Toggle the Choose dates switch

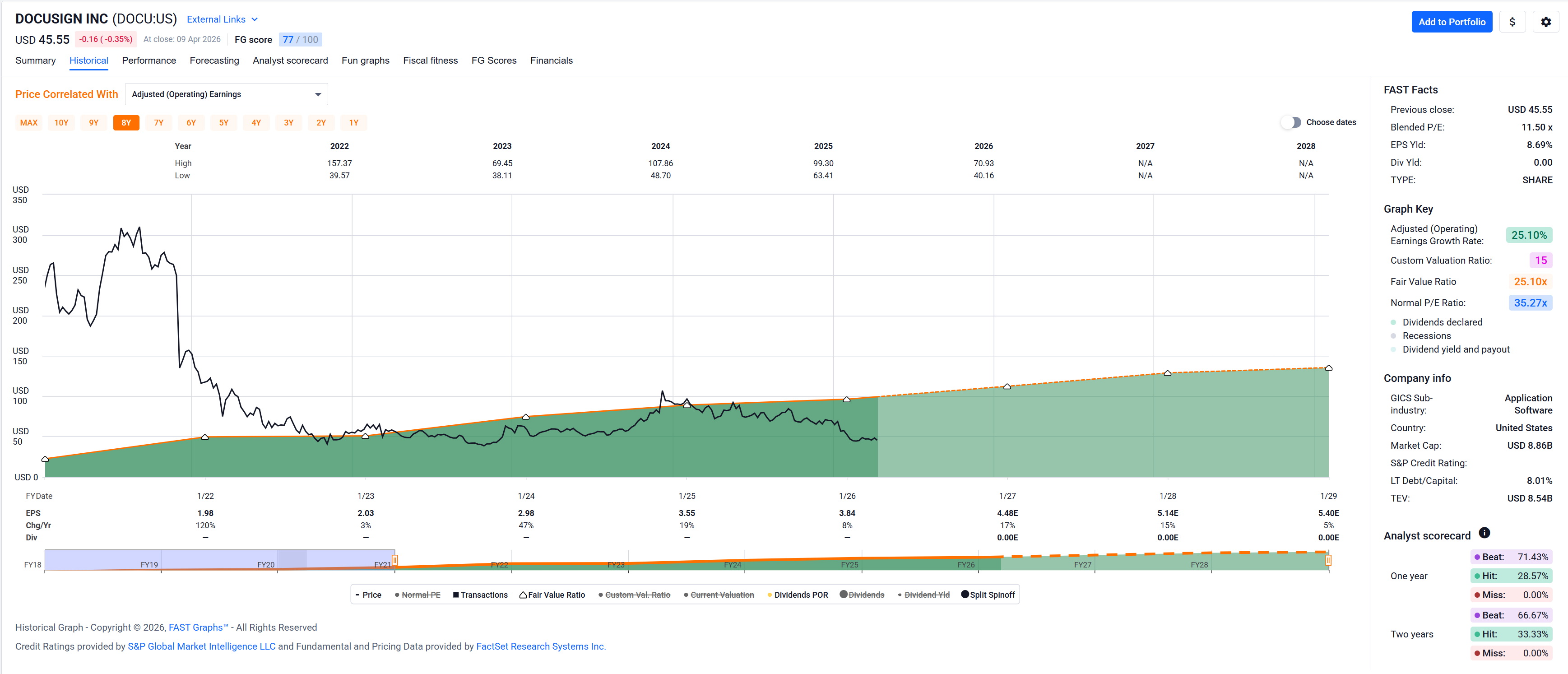[x=1291, y=122]
